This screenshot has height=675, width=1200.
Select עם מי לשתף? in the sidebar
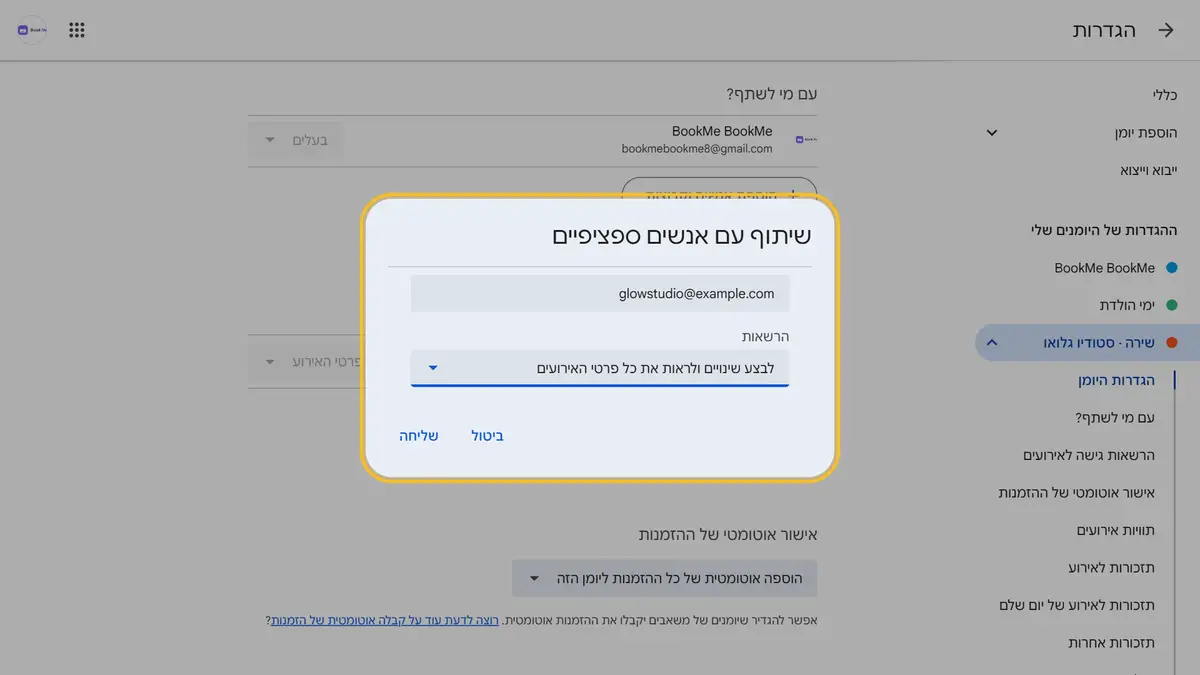(1113, 417)
